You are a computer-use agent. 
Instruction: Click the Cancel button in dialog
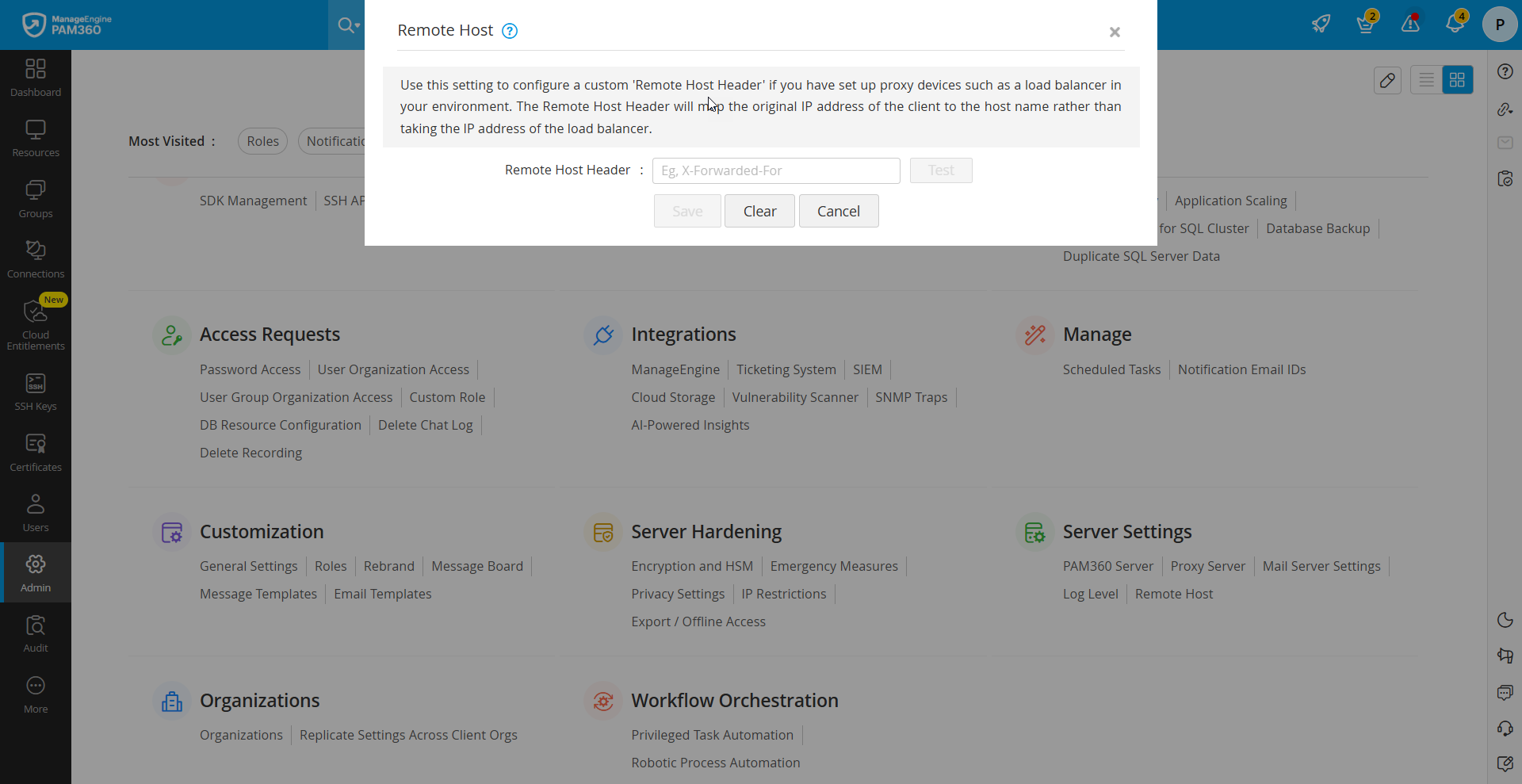point(838,212)
